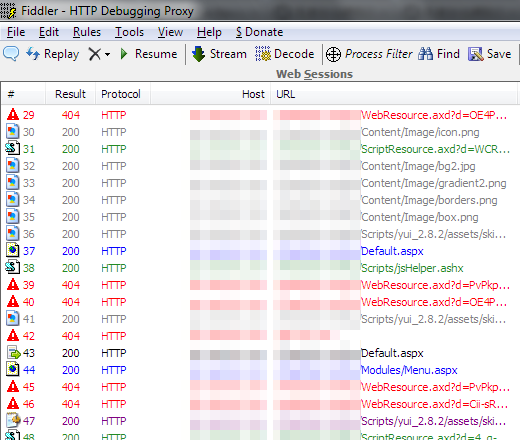
Task: Click HTML page icon of session 44
Action: pyautogui.click(x=13, y=369)
